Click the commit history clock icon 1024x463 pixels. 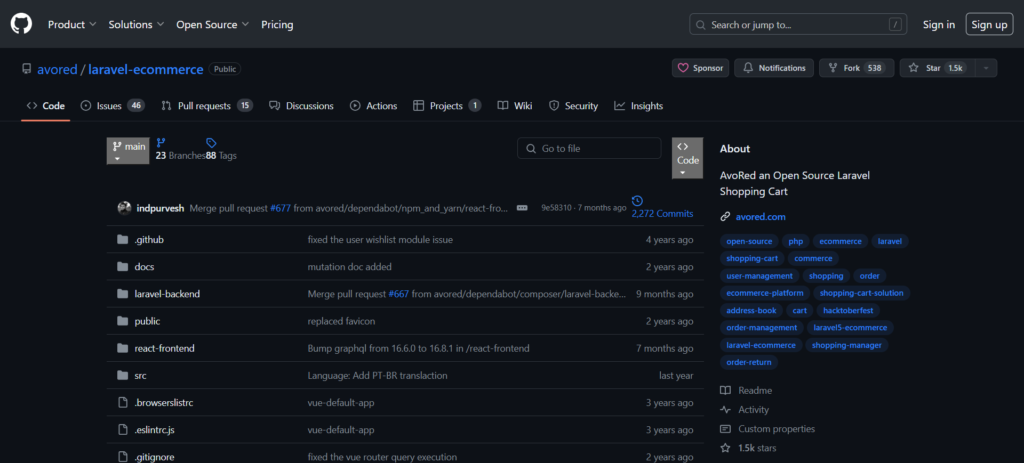[637, 201]
